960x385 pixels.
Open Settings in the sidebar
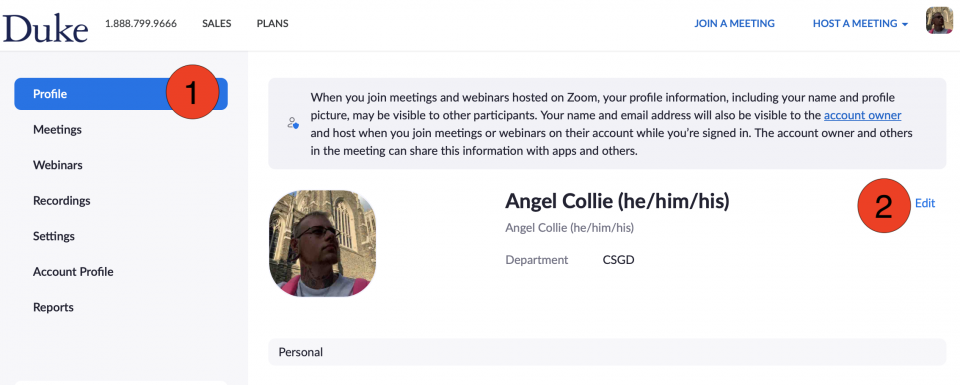click(x=54, y=236)
